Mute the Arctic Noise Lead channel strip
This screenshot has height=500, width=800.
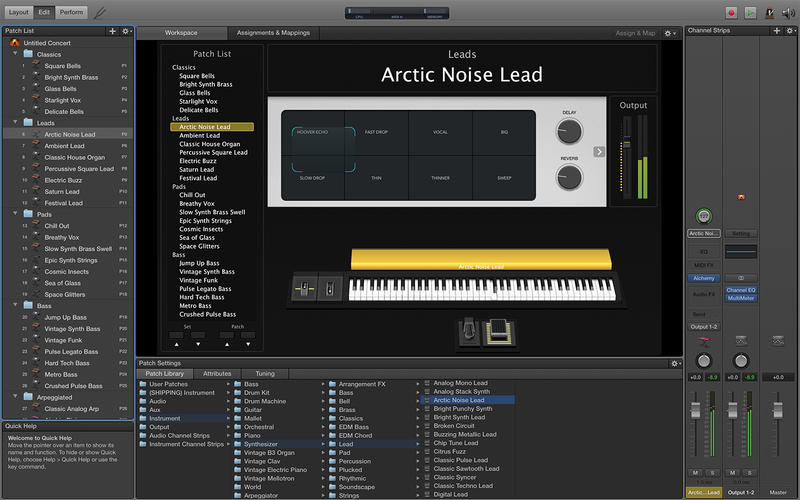[x=695, y=472]
